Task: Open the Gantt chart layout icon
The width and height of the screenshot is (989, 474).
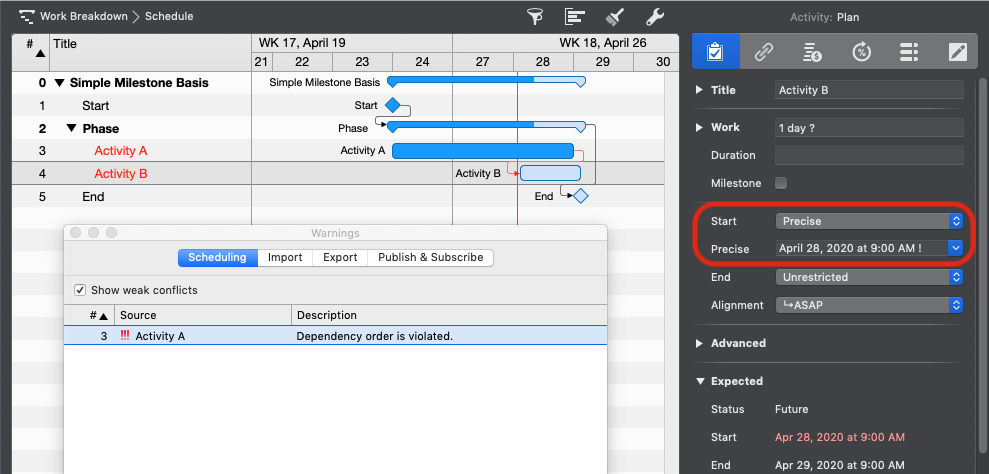Action: pyautogui.click(x=574, y=16)
